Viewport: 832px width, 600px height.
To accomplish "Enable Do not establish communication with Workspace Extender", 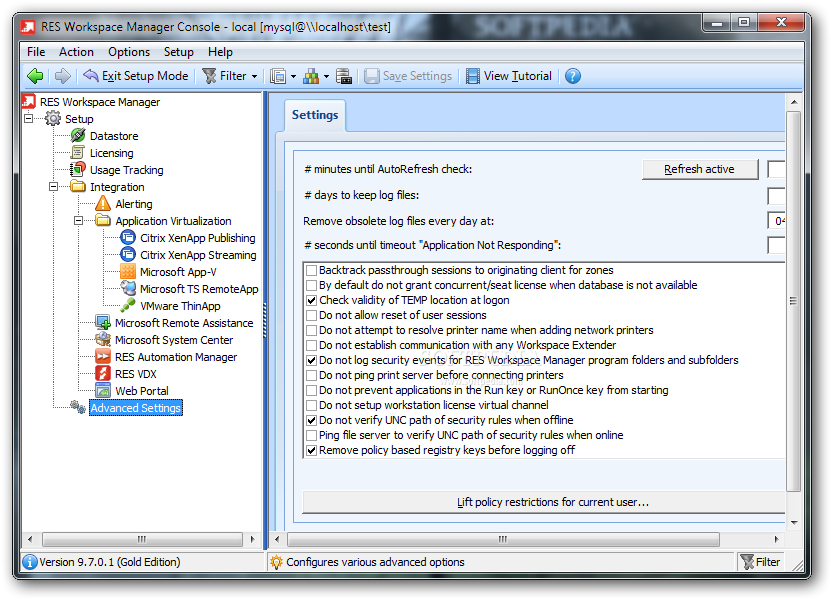I will tap(311, 345).
